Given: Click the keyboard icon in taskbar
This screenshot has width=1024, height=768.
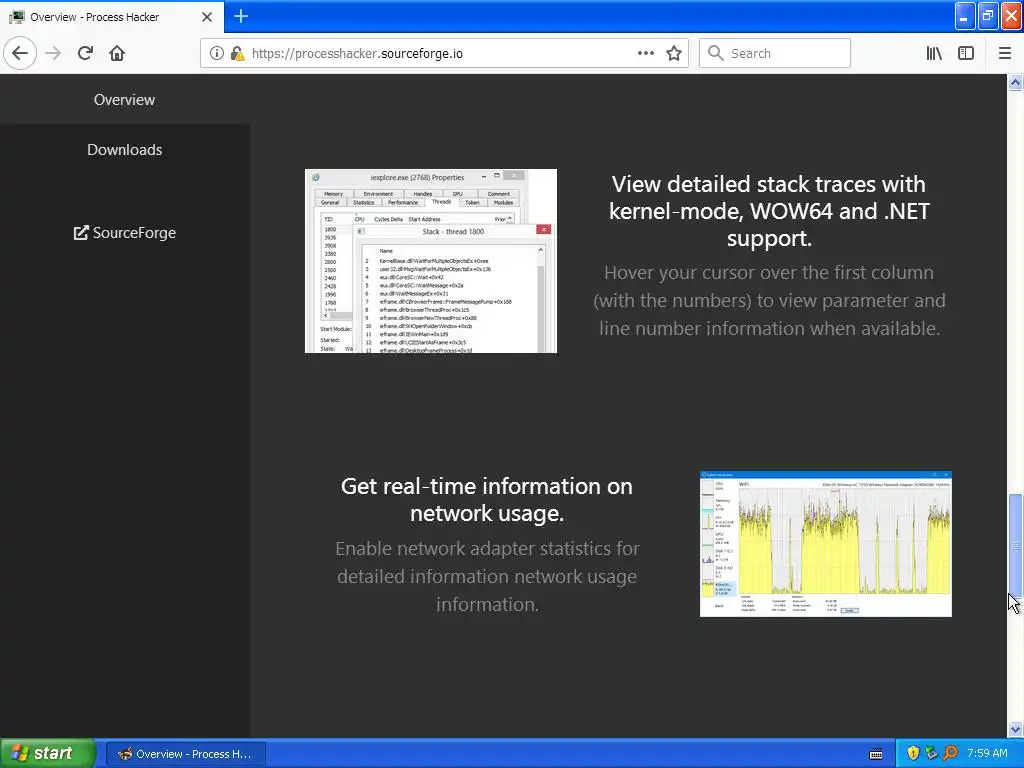Looking at the screenshot, I should 876,754.
